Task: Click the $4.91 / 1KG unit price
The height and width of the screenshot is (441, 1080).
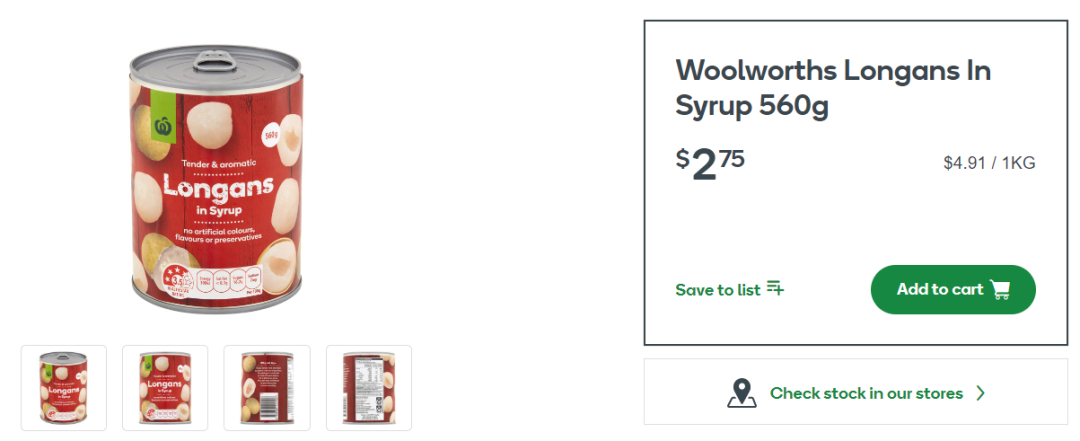Action: 989,163
